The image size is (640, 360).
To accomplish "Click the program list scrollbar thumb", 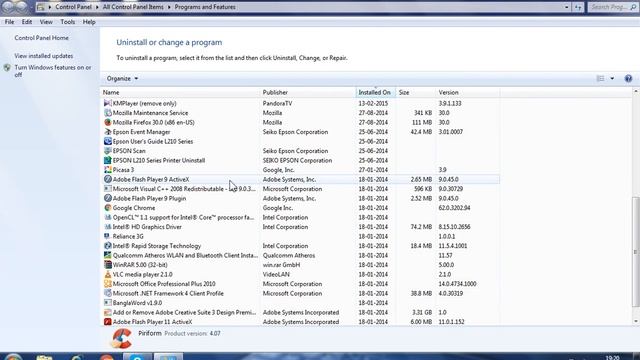I will (636, 251).
